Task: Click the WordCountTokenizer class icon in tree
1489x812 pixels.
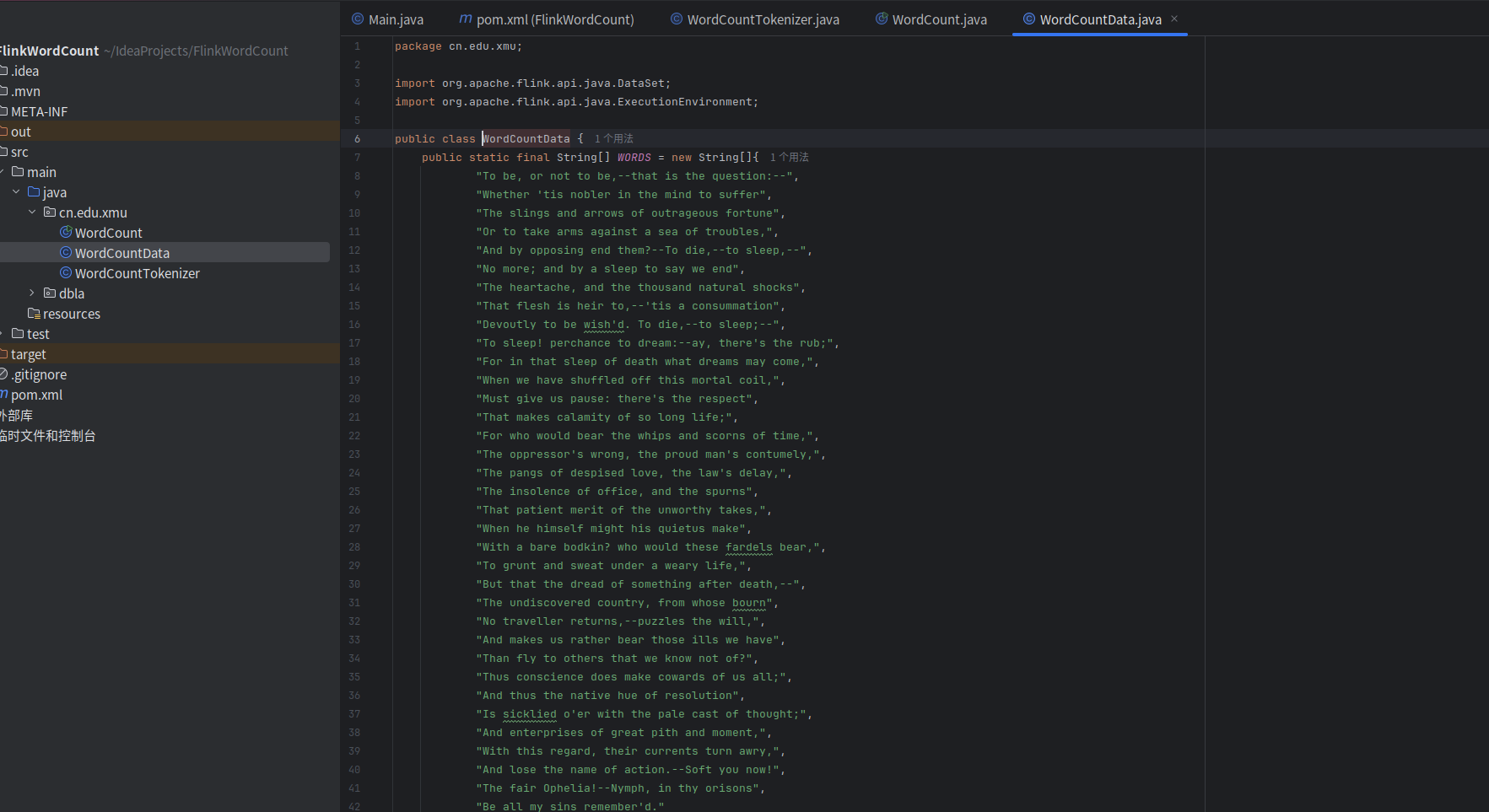Action: pos(66,272)
